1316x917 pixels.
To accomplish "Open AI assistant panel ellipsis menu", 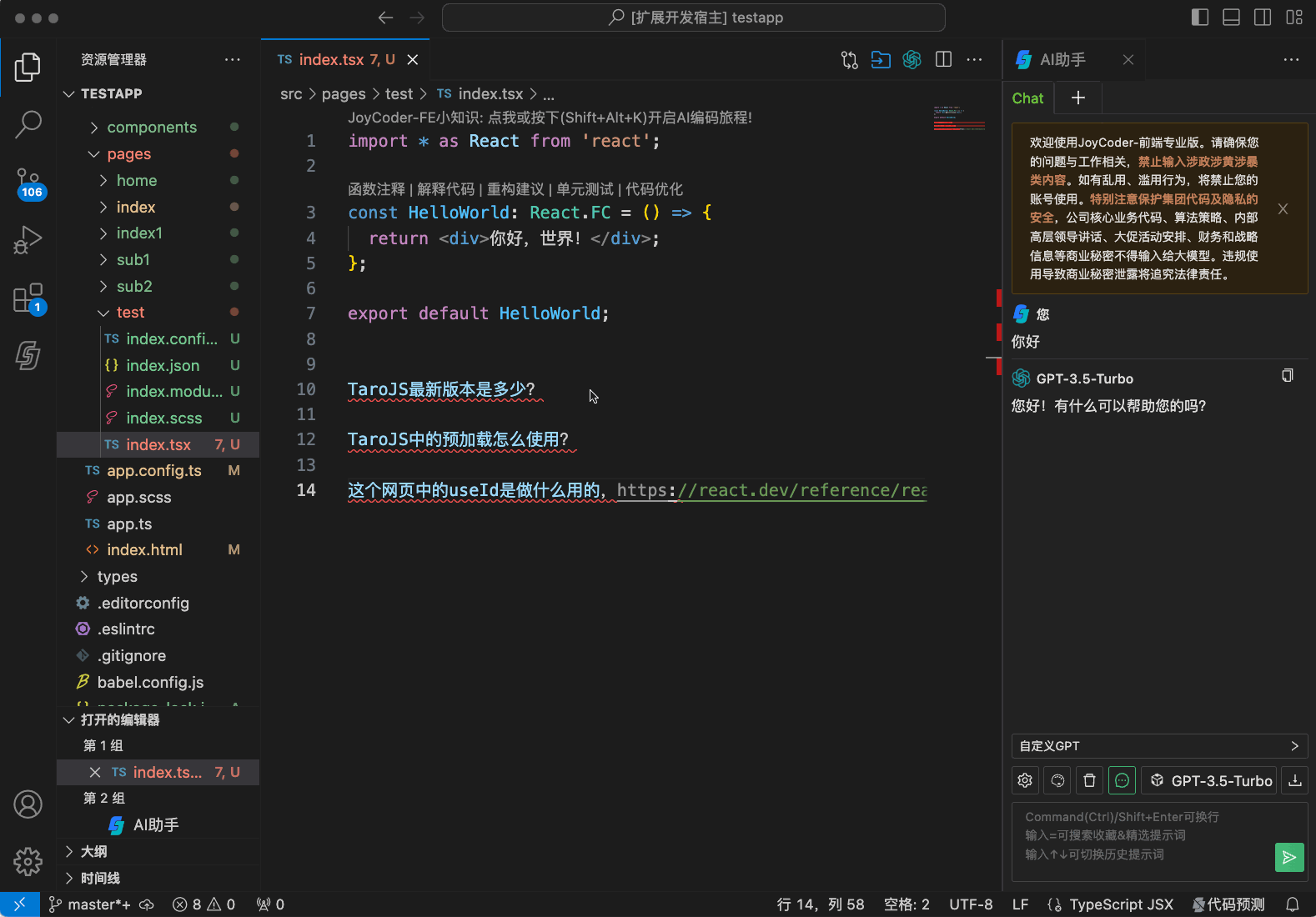I will [1291, 60].
